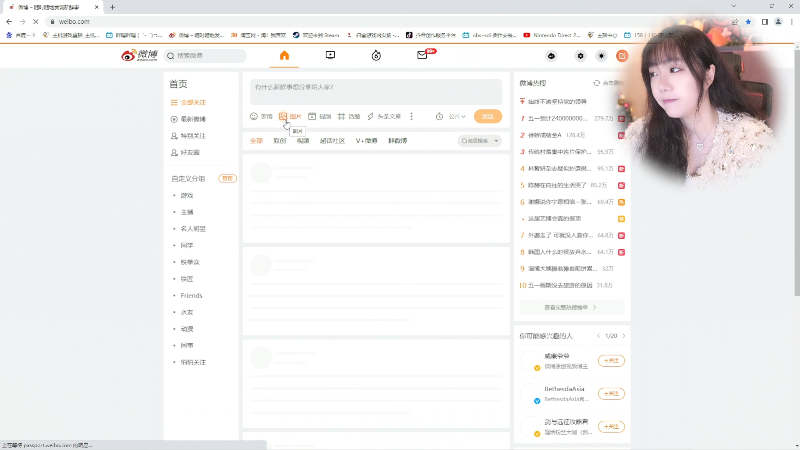
Task: Click the Weibo search box
Action: coord(206,56)
